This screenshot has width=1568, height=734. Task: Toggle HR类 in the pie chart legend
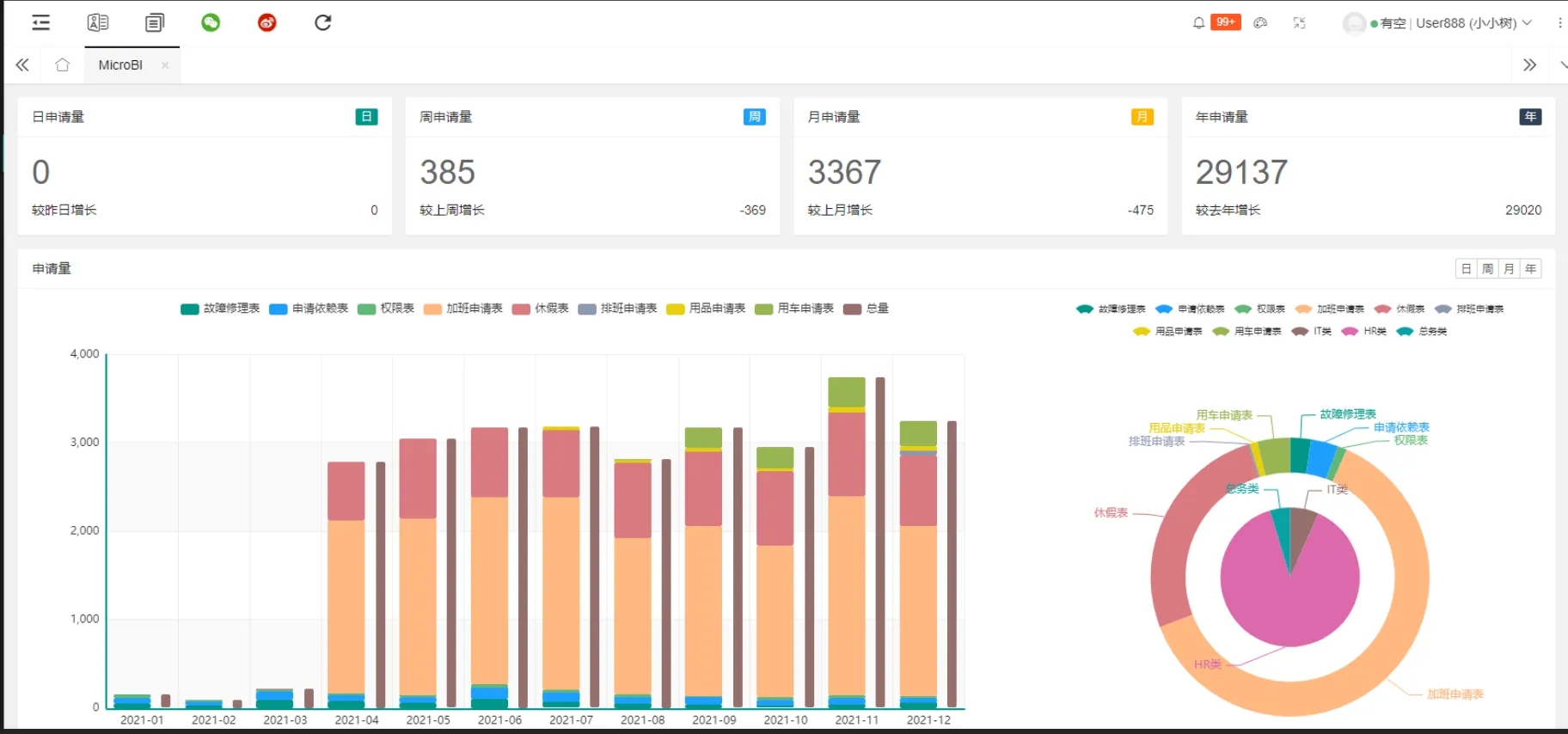click(x=1363, y=331)
